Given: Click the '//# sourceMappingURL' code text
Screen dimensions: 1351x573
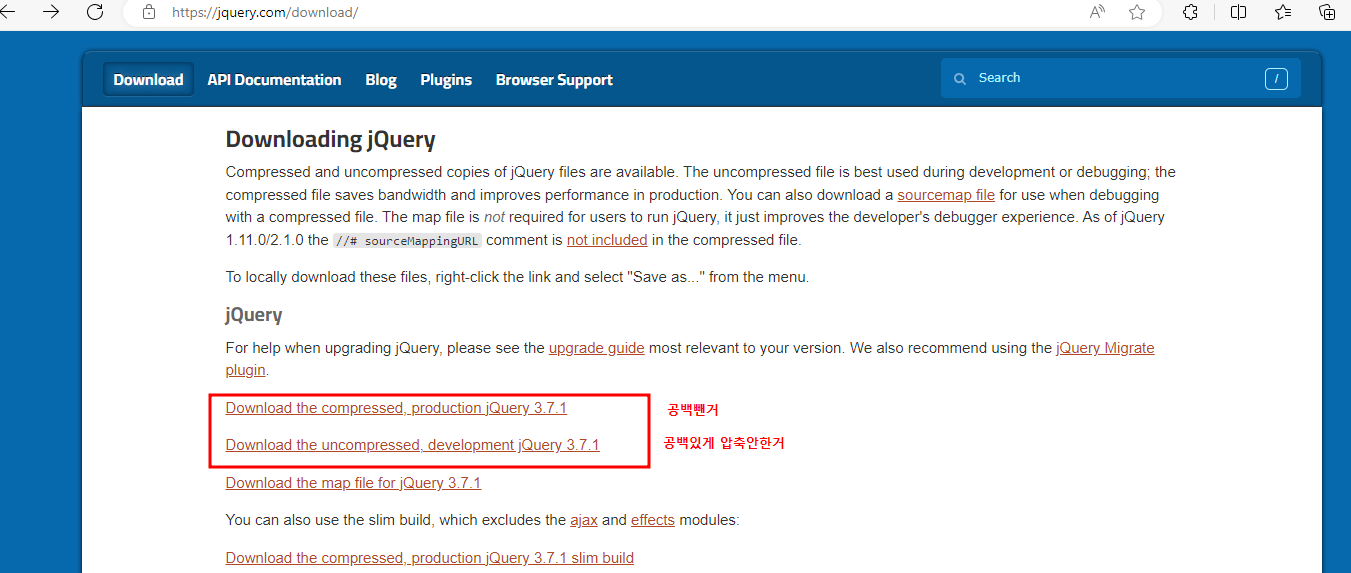Looking at the screenshot, I should tap(407, 241).
